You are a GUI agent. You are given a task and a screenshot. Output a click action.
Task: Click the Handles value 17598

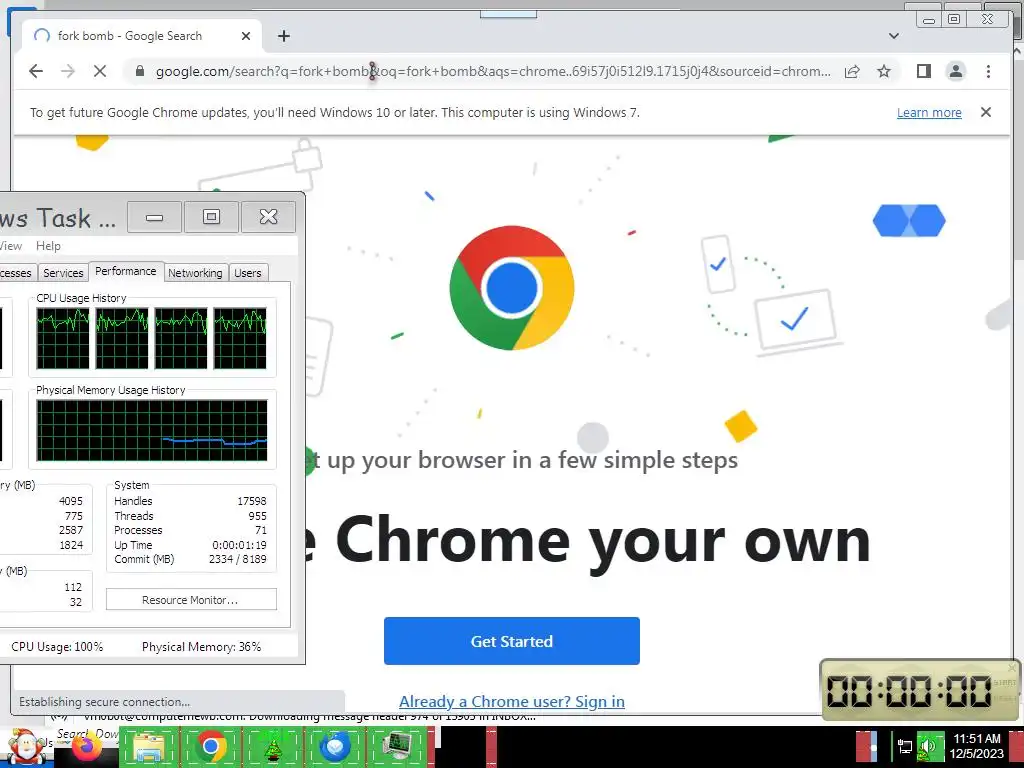tap(251, 501)
